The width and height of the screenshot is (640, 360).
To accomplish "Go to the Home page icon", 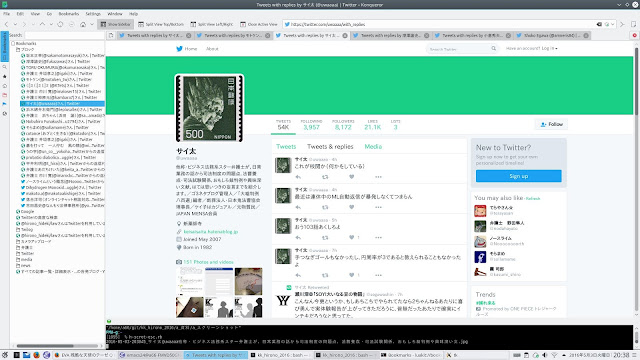I will pyautogui.click(x=83, y=24).
